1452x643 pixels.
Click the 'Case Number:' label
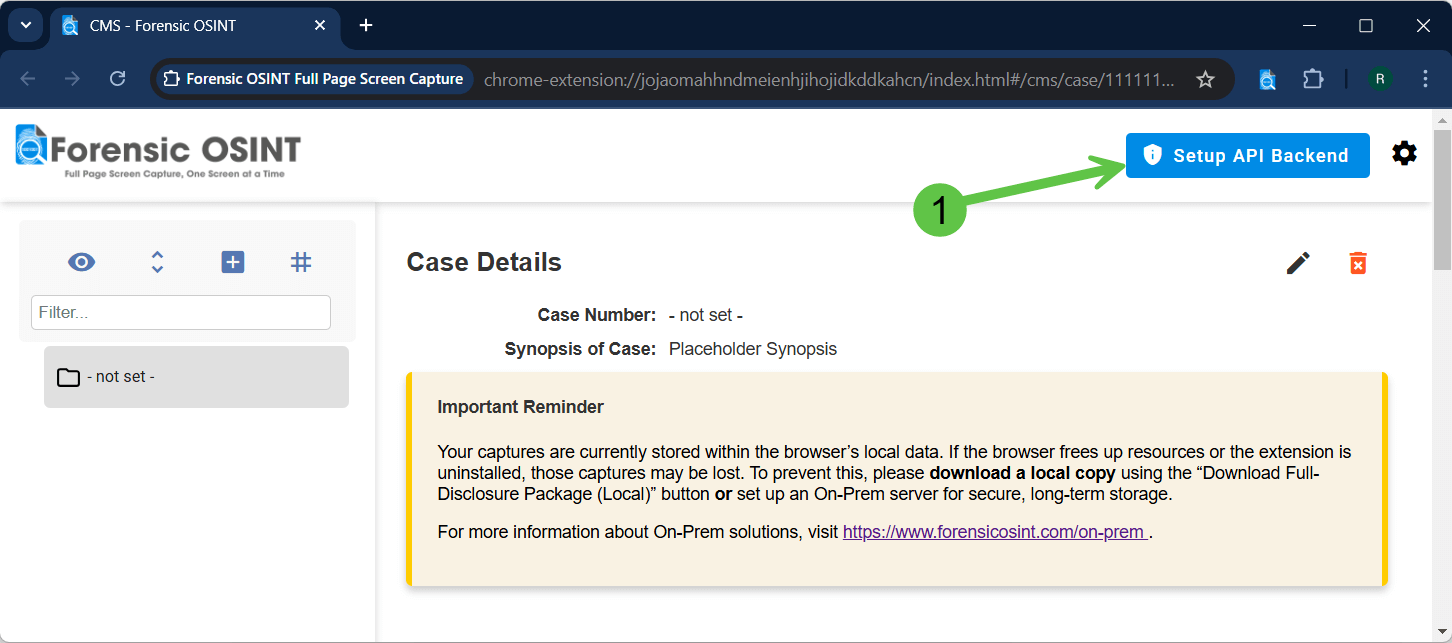click(x=597, y=315)
